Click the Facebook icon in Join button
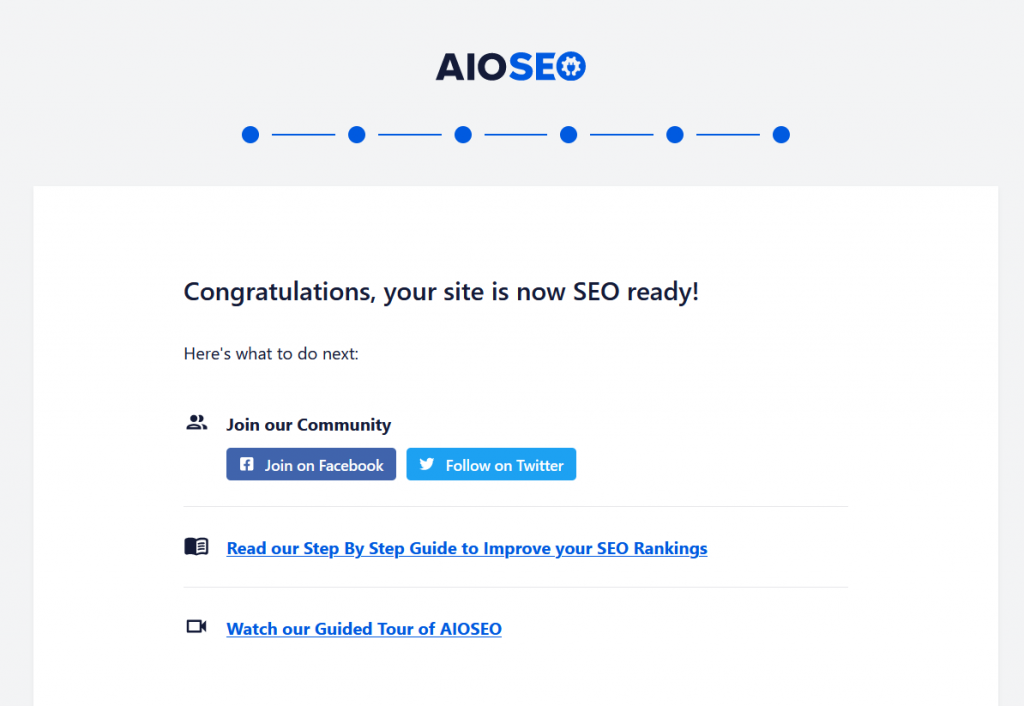 (x=246, y=464)
